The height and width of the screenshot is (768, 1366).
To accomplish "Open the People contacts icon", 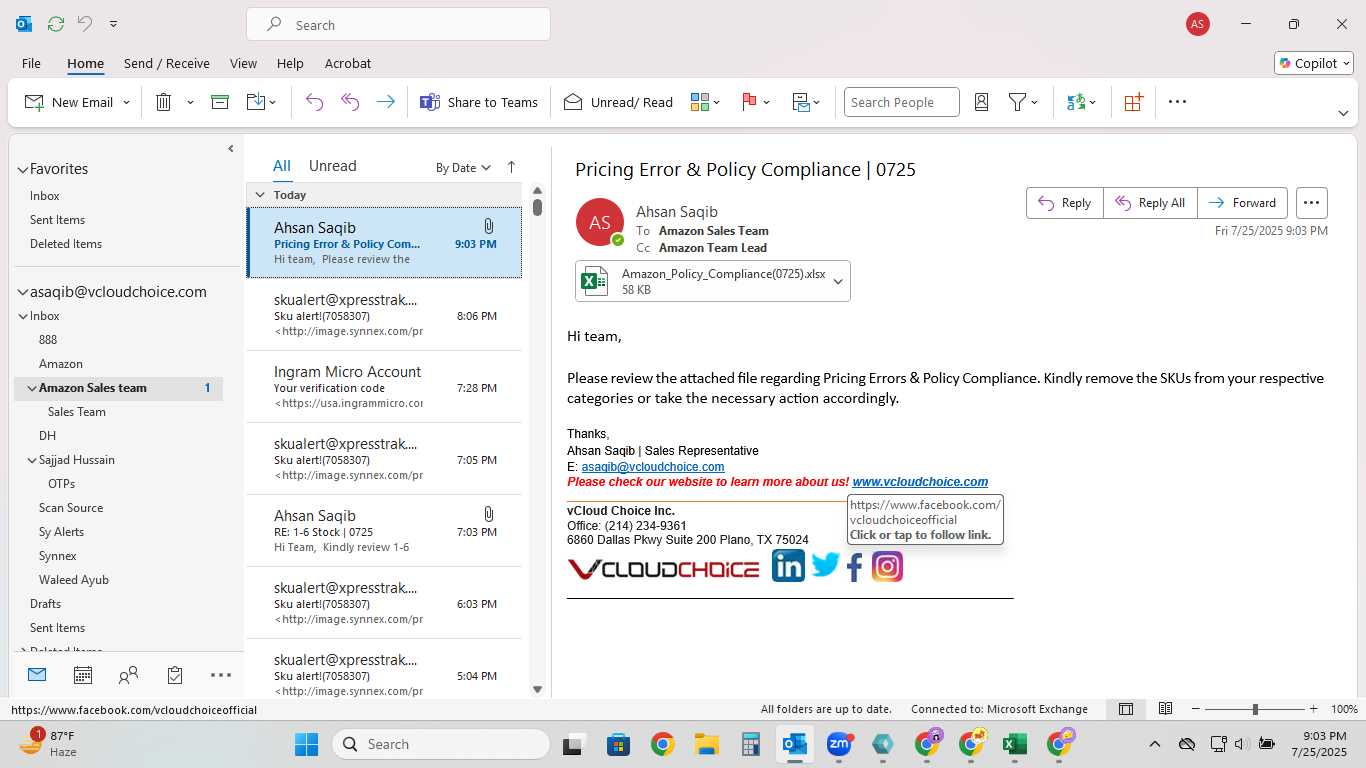I will click(x=128, y=675).
